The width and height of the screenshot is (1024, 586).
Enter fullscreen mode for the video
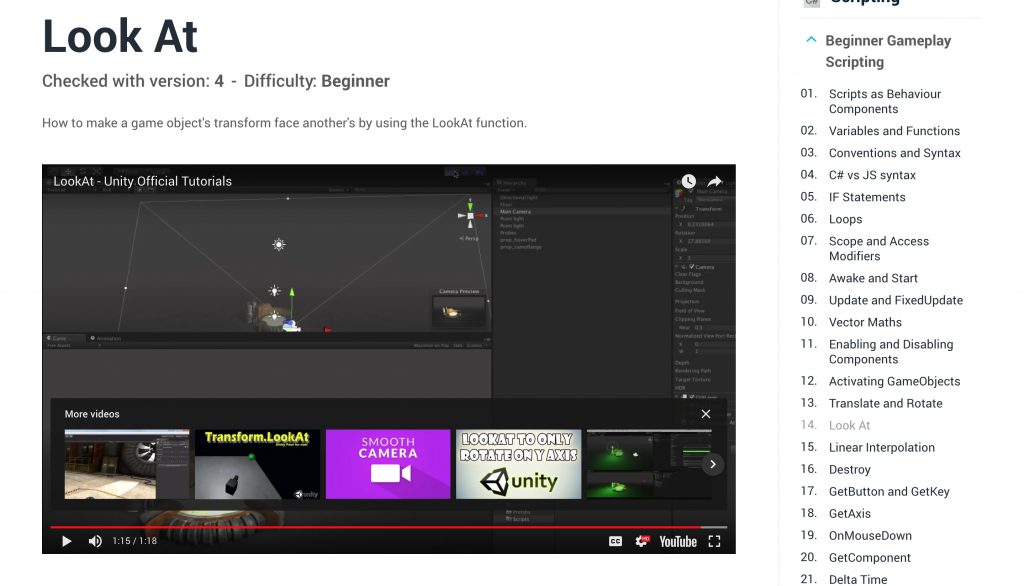(714, 541)
